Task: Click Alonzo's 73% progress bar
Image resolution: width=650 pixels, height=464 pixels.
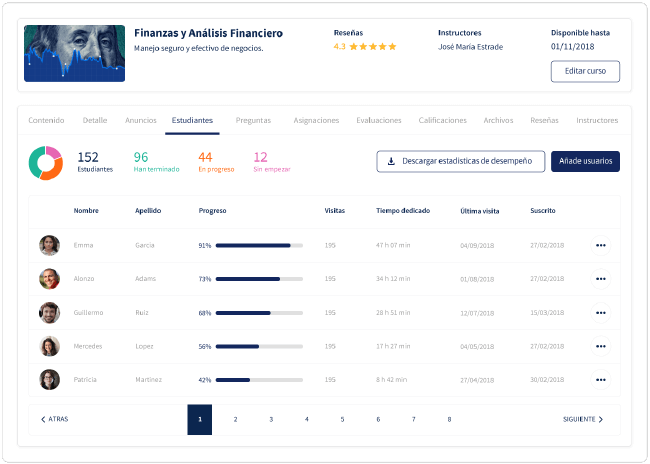Action: pos(259,279)
